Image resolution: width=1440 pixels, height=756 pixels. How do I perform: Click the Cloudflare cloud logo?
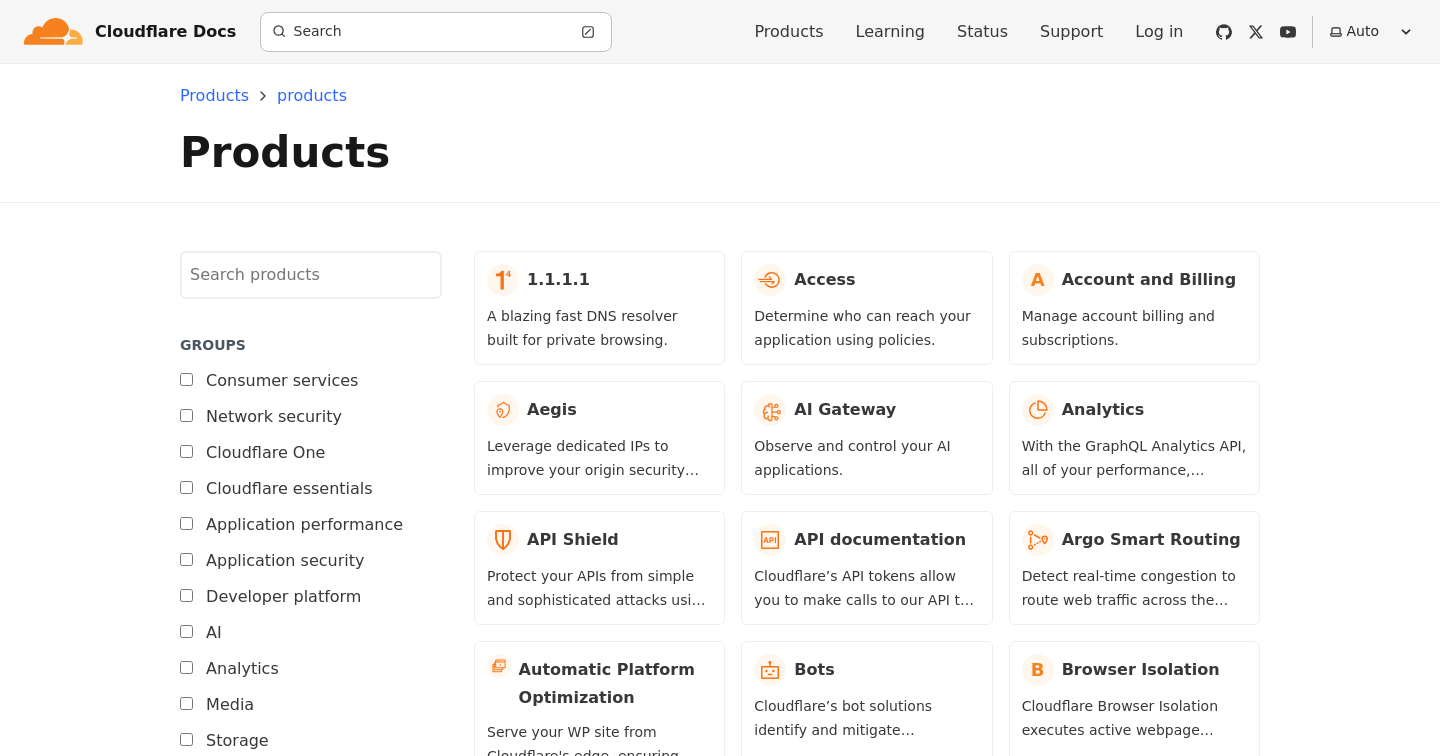53,32
